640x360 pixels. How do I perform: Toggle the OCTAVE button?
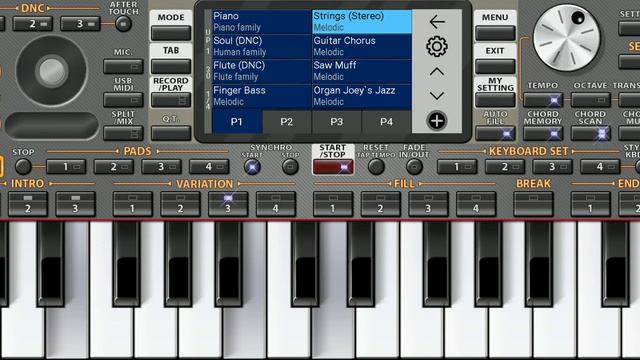tap(591, 100)
